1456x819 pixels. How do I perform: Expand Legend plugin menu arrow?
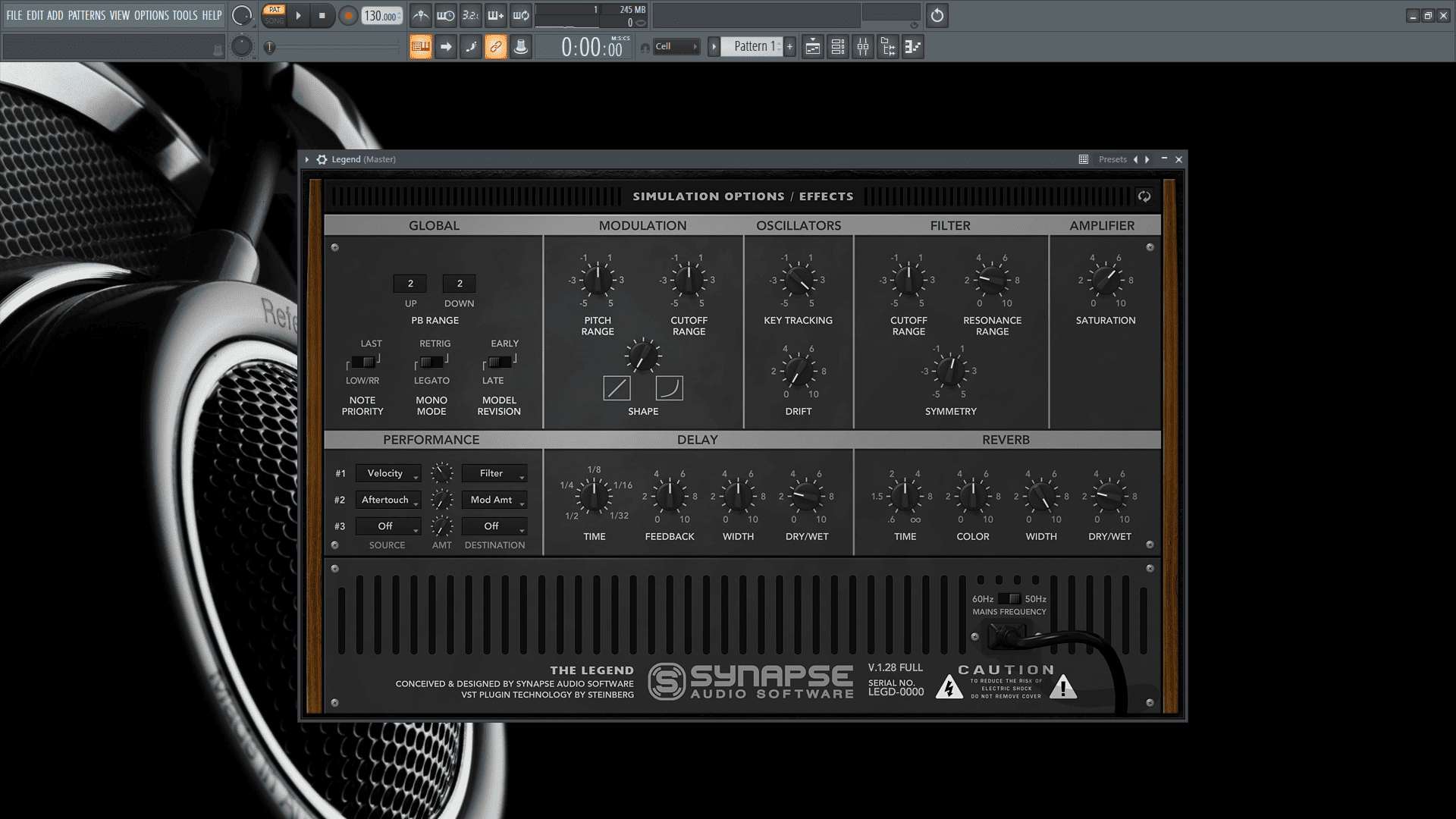(307, 159)
